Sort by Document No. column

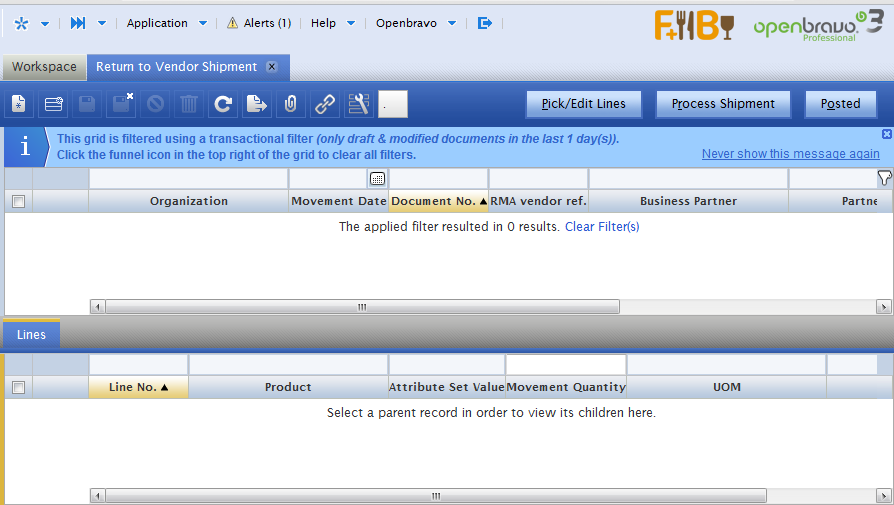[438, 201]
